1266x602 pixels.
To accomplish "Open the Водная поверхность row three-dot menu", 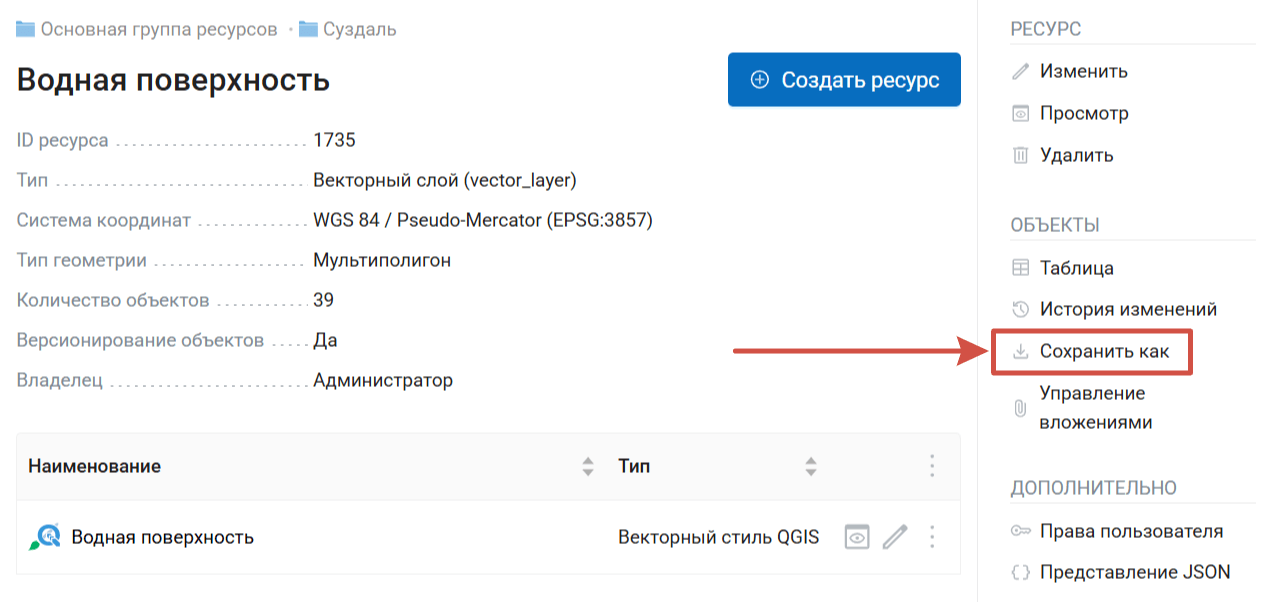I will [x=932, y=537].
